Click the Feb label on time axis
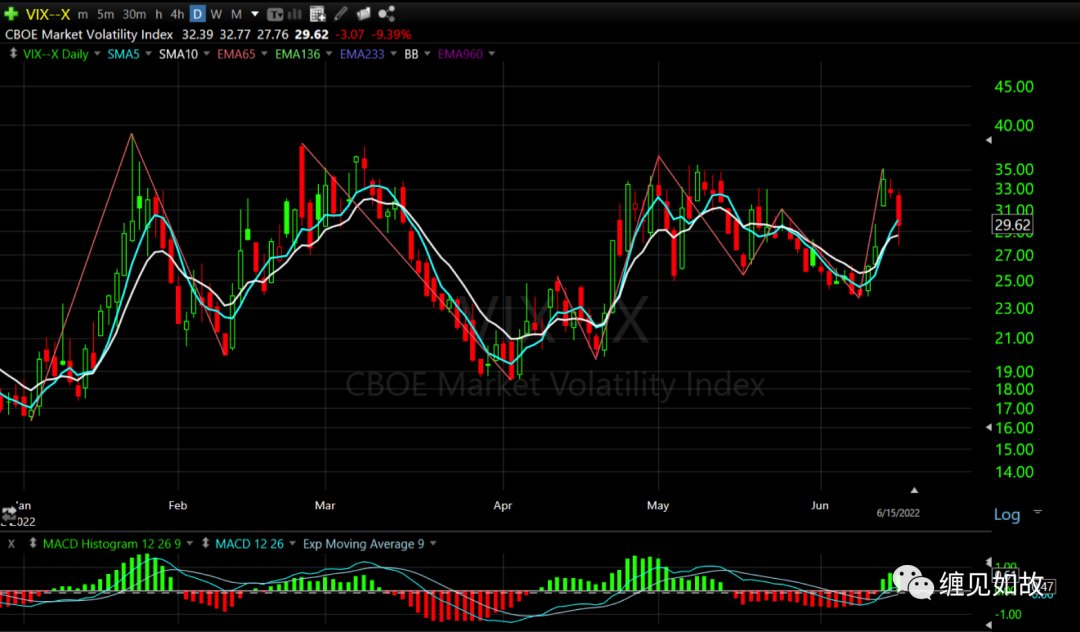 pos(178,505)
